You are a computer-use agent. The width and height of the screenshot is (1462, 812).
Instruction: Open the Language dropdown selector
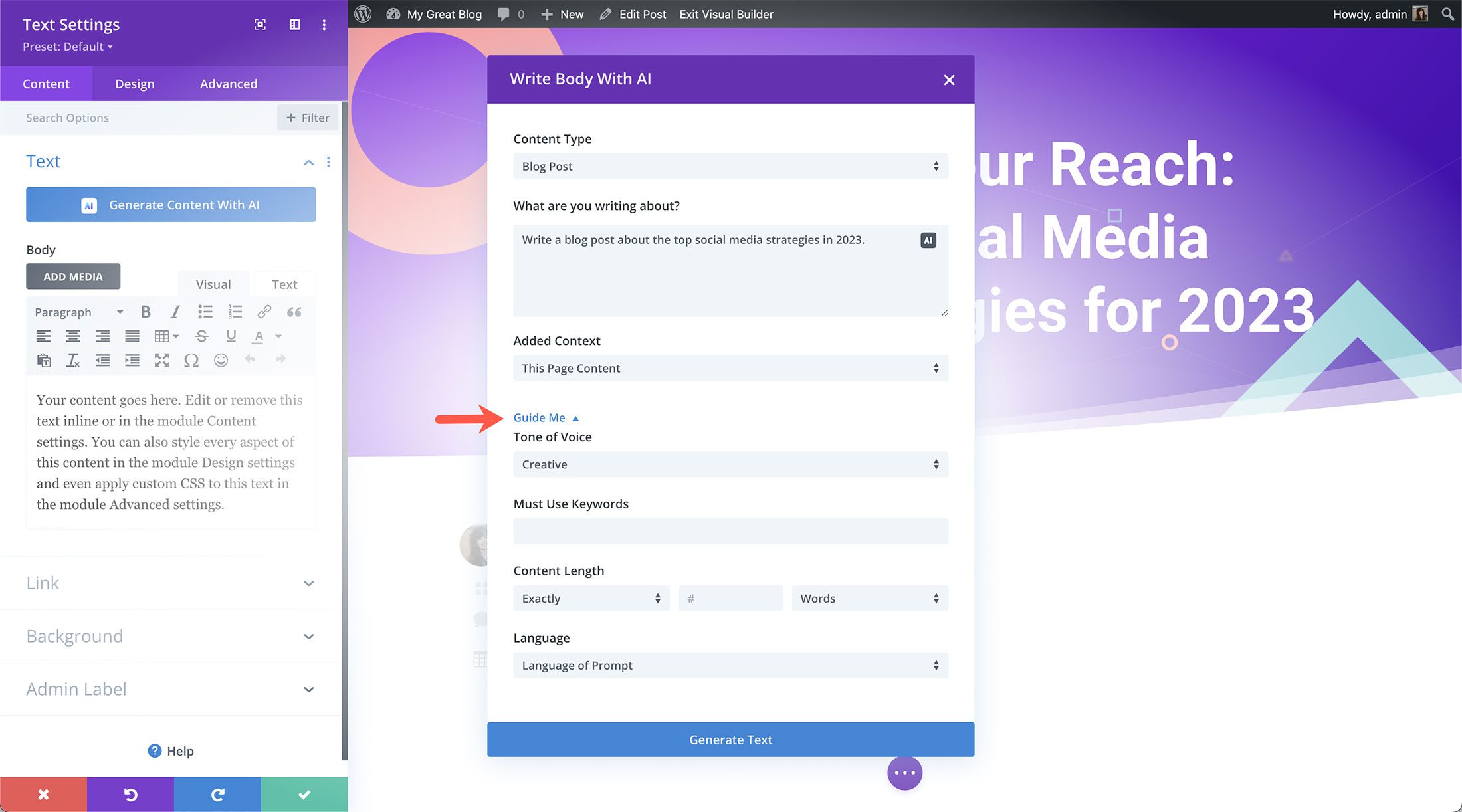coord(729,665)
